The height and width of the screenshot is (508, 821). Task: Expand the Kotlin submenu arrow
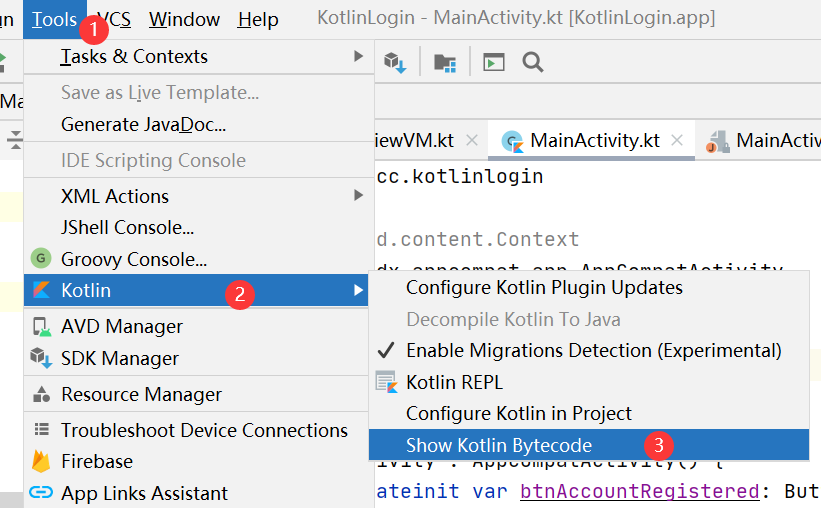(358, 290)
